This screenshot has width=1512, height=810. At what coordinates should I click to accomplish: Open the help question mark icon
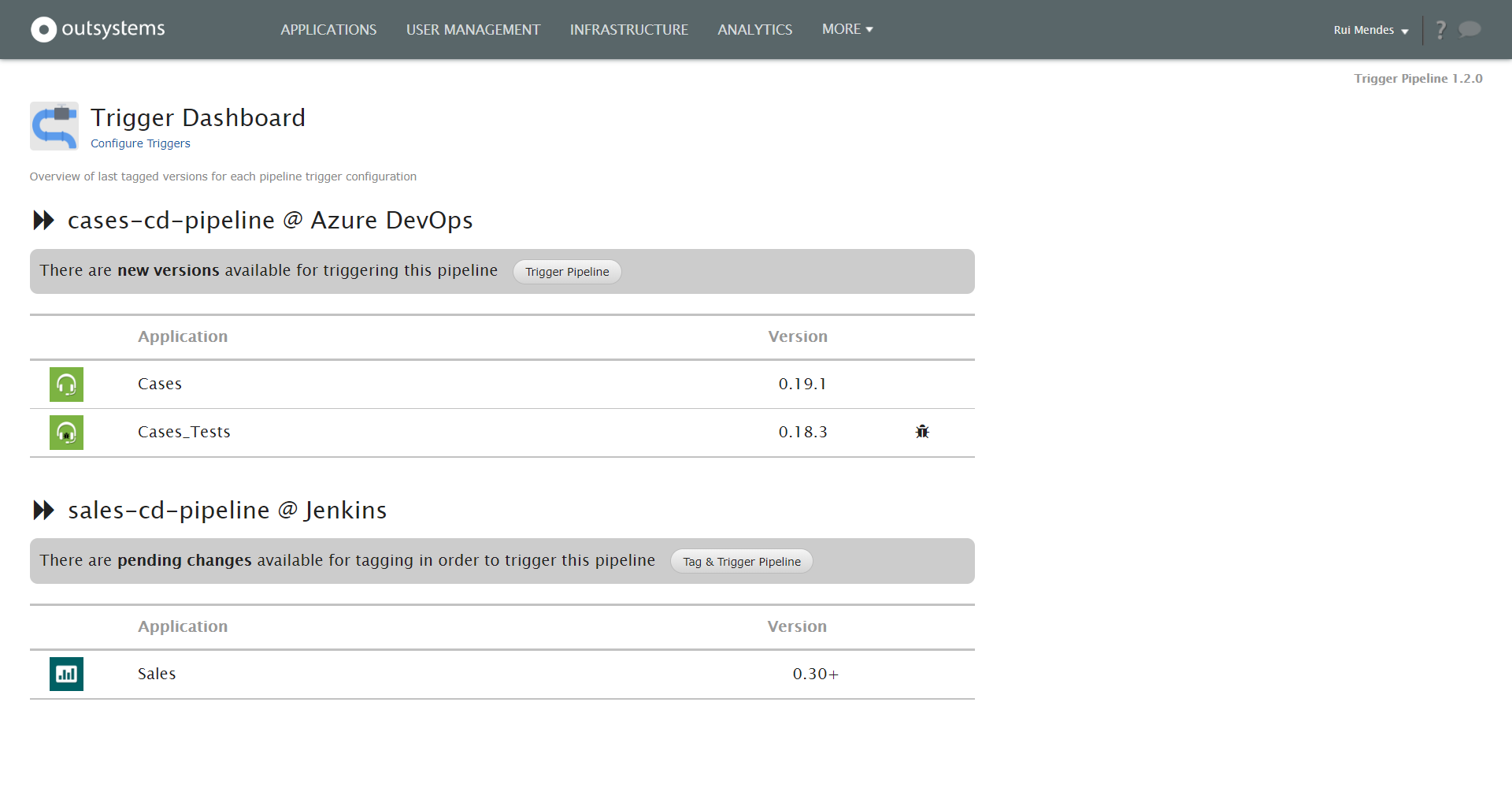1440,30
